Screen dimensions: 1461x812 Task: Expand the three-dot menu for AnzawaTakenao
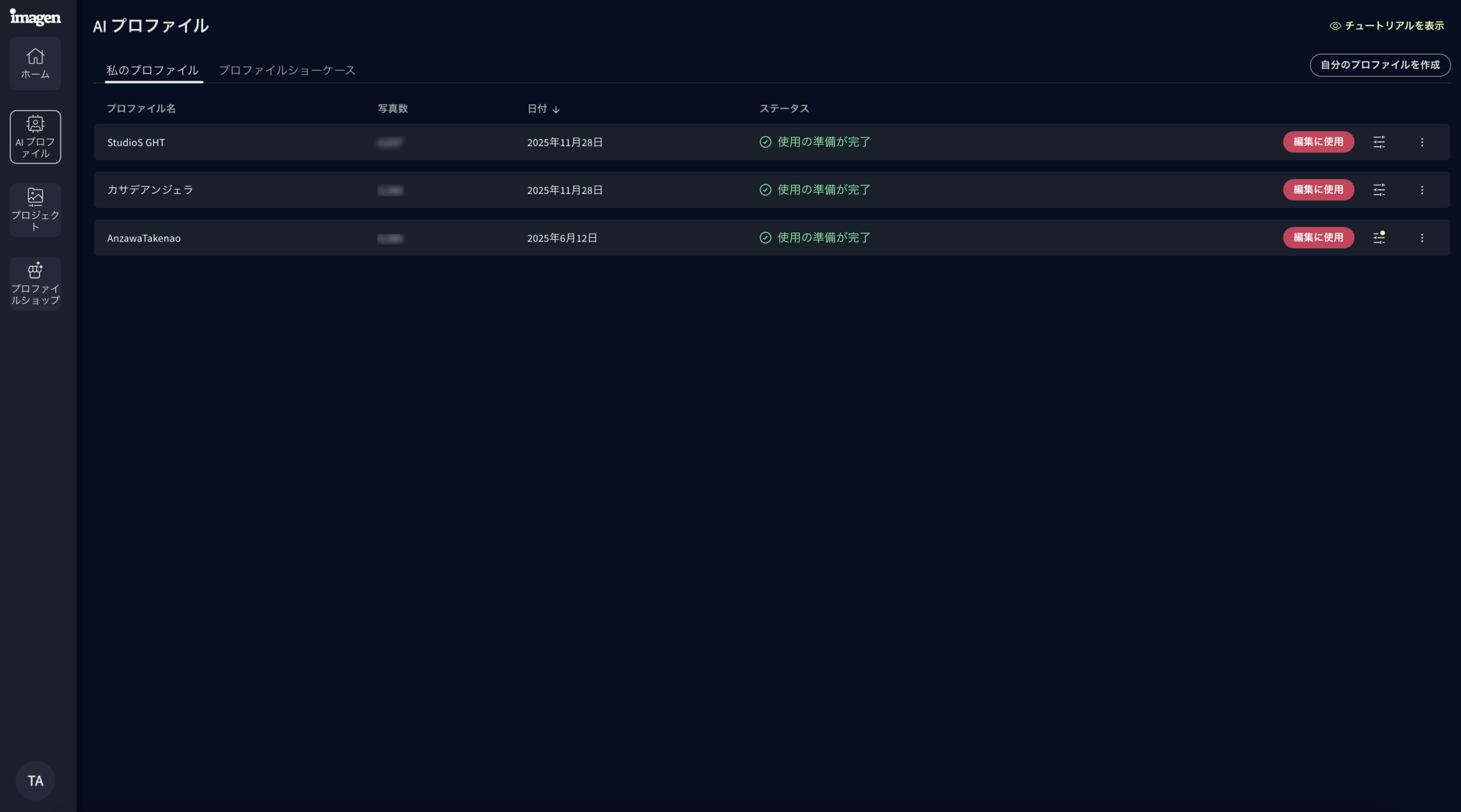click(1422, 238)
